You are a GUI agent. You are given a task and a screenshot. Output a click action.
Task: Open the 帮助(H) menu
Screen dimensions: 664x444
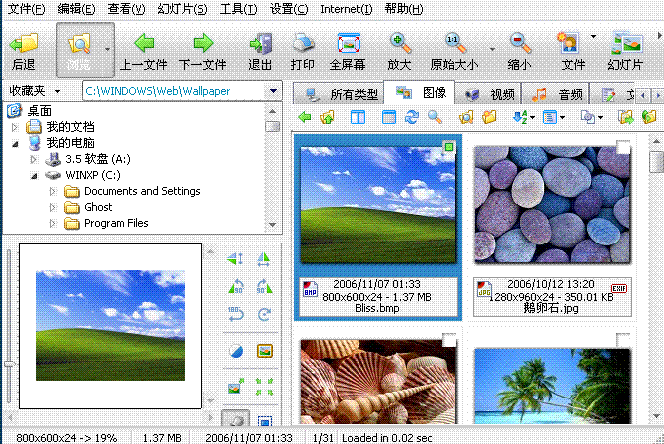click(404, 9)
